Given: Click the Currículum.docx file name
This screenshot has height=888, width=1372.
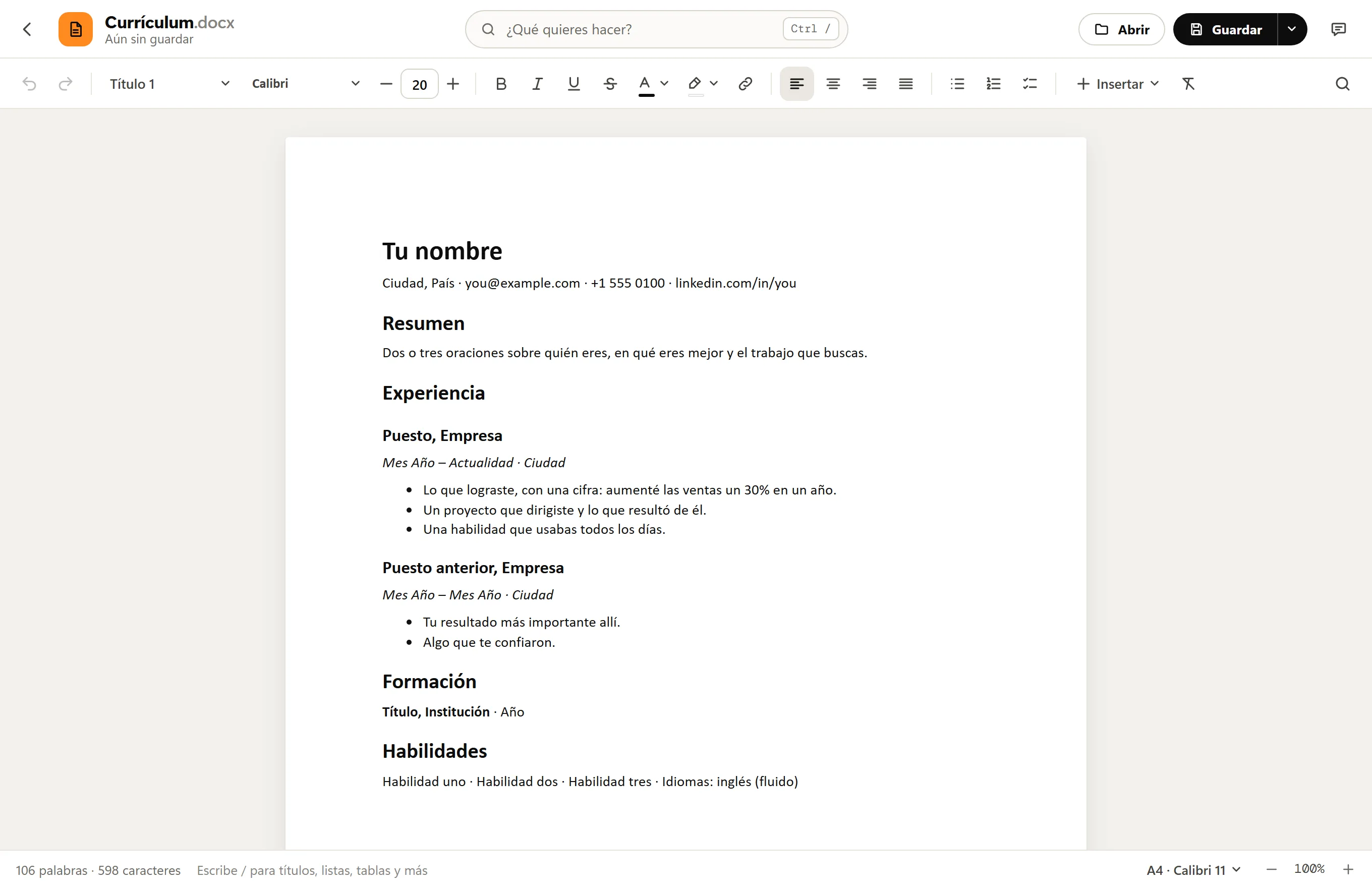Looking at the screenshot, I should click(169, 23).
